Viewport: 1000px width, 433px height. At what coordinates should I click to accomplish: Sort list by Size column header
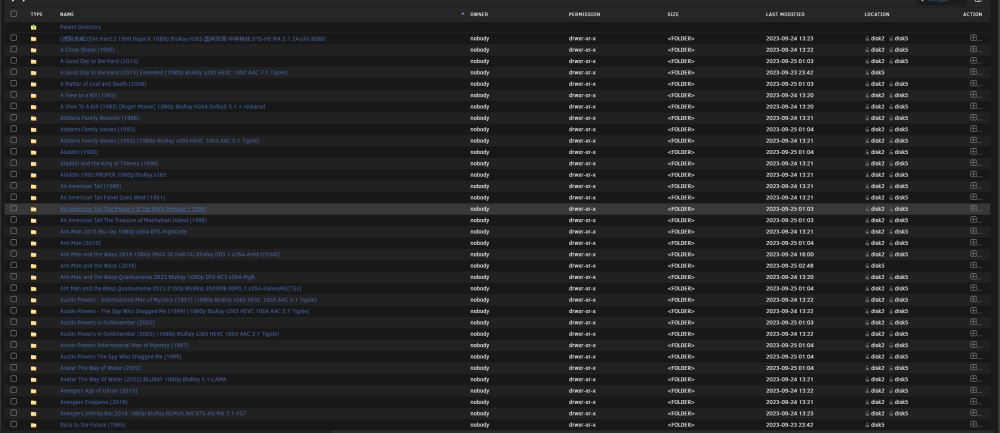(673, 14)
